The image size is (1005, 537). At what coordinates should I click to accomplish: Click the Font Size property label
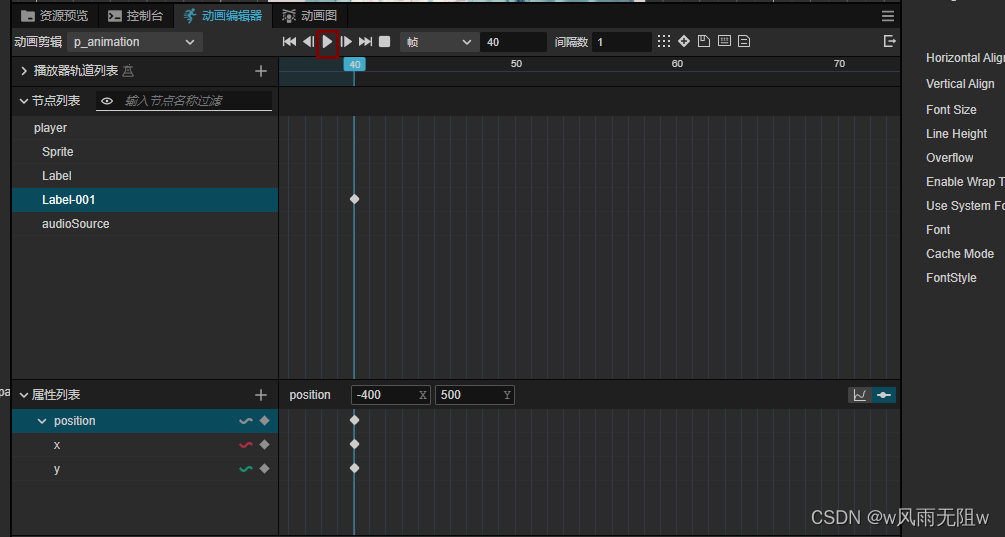pyautogui.click(x=951, y=110)
